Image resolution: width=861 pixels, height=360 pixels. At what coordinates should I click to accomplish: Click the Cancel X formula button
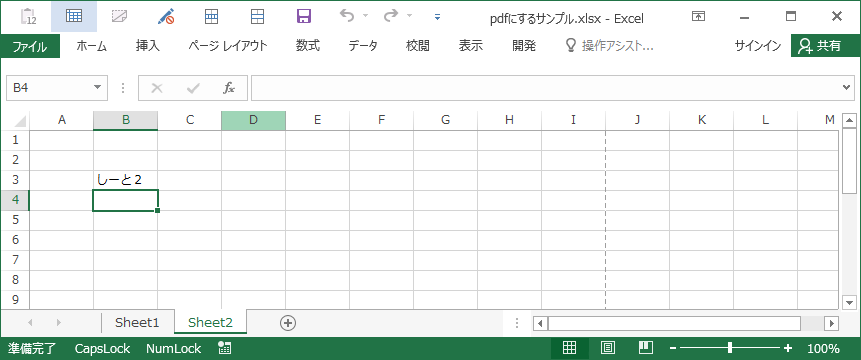[156, 88]
